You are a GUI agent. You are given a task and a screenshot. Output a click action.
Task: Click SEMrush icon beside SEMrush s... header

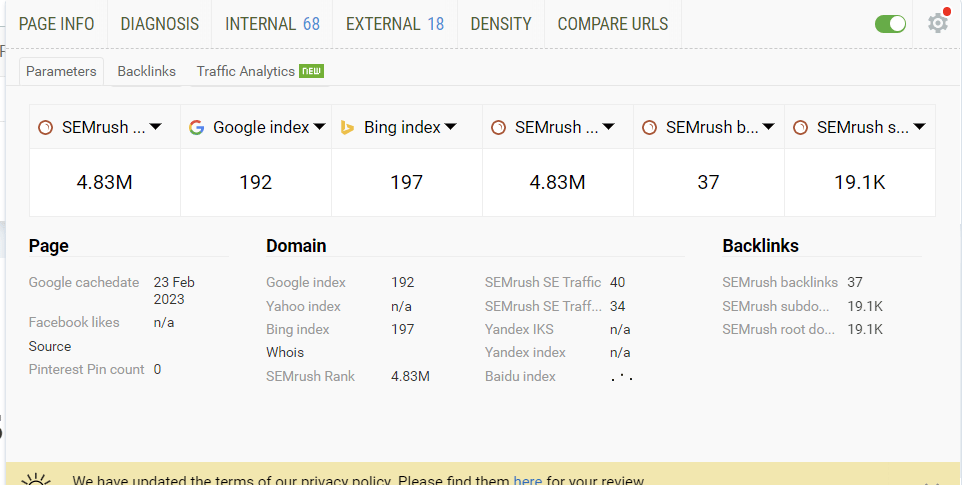(800, 128)
